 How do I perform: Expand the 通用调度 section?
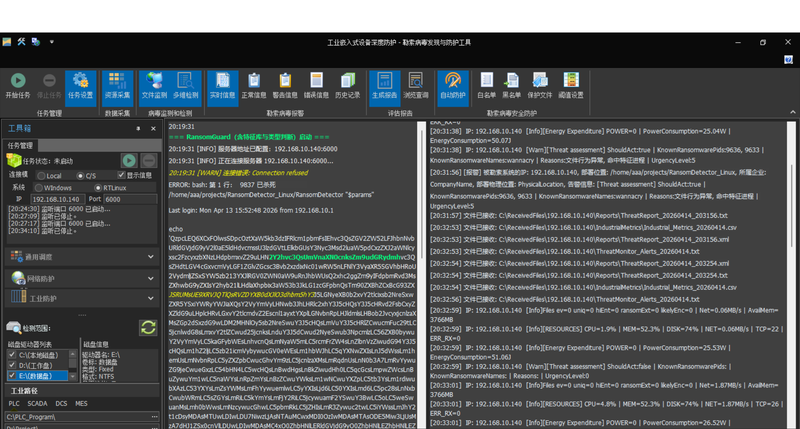pos(82,257)
